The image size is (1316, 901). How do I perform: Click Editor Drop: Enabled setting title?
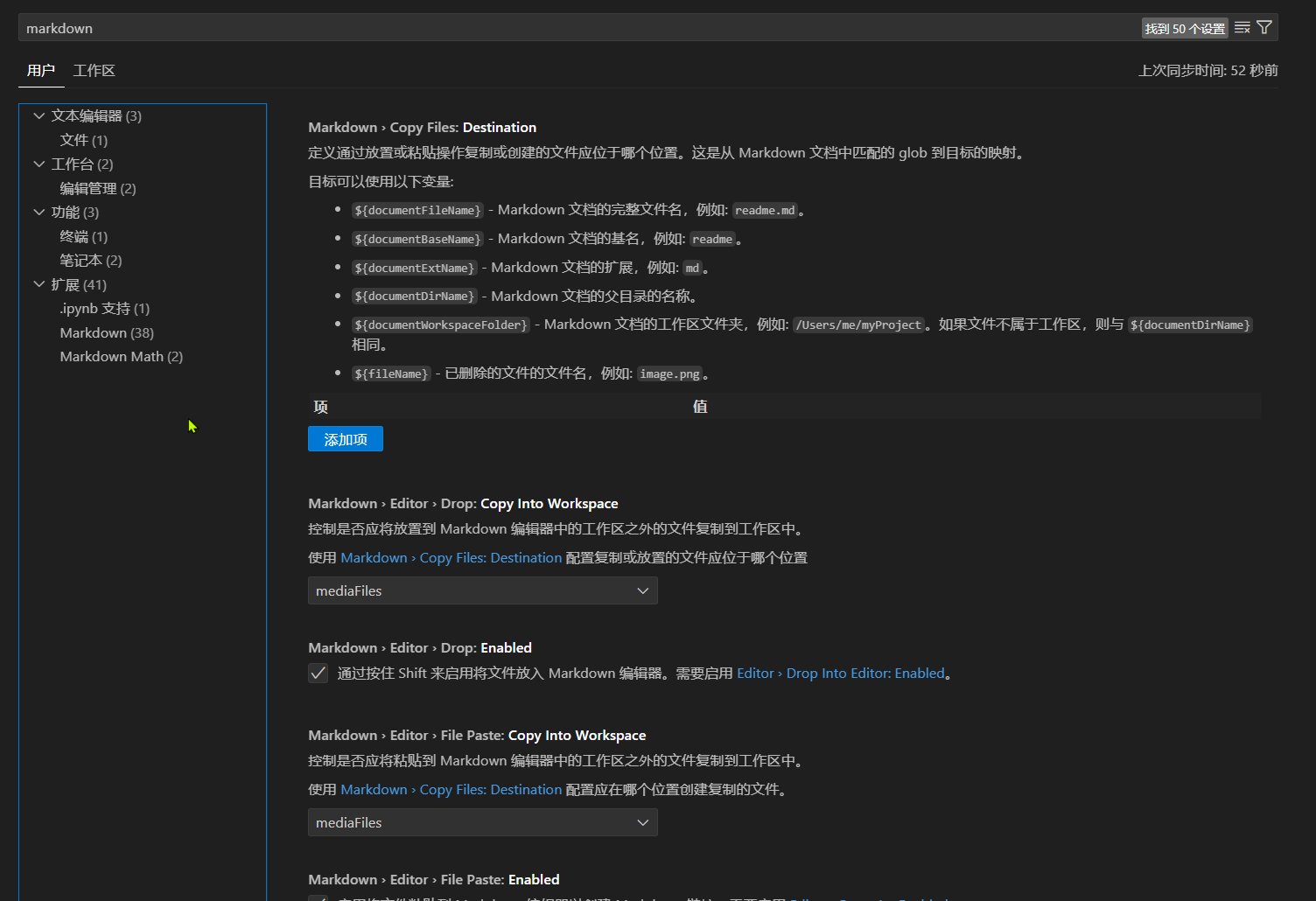420,647
